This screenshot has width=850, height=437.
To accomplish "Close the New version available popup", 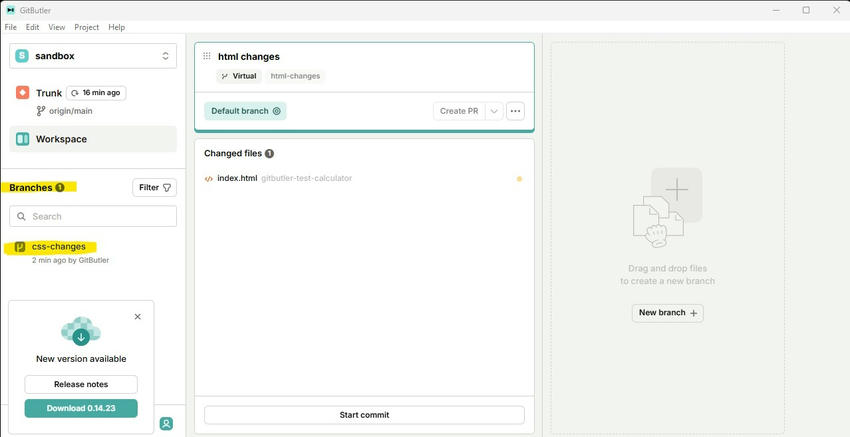I will tap(138, 317).
